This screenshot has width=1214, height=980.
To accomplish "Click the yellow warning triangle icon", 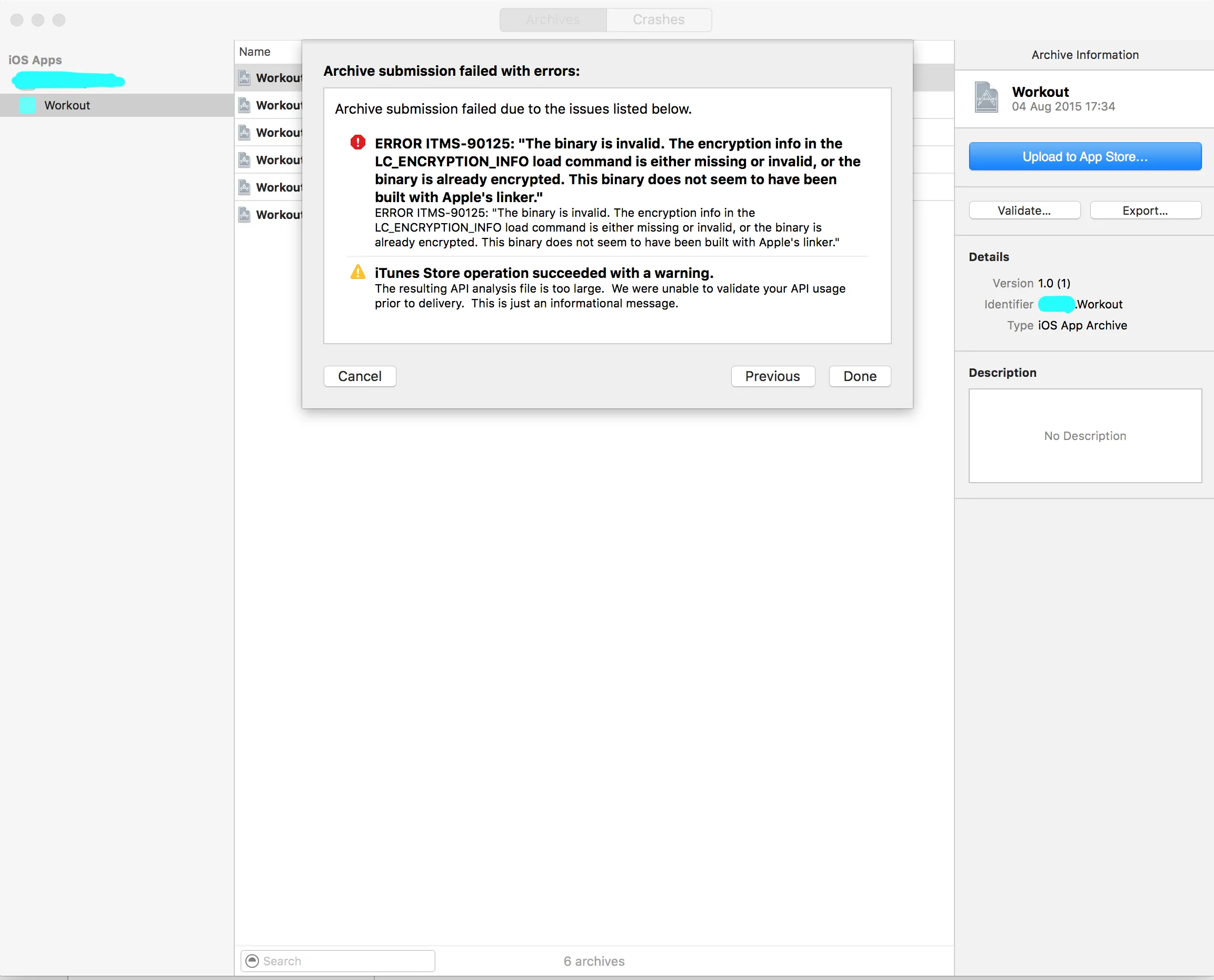I will click(357, 272).
